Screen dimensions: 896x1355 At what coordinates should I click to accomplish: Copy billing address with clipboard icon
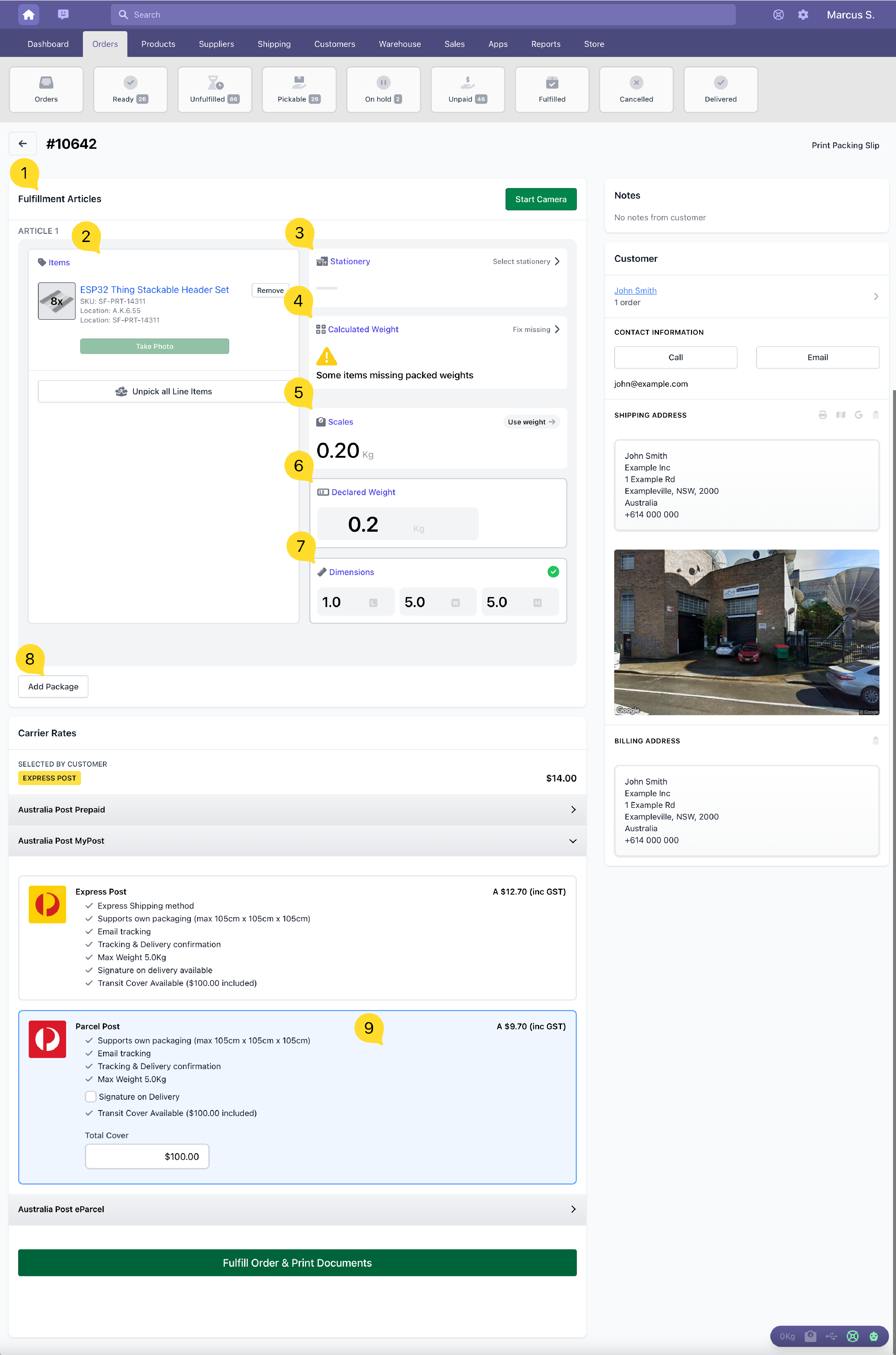pos(875,741)
